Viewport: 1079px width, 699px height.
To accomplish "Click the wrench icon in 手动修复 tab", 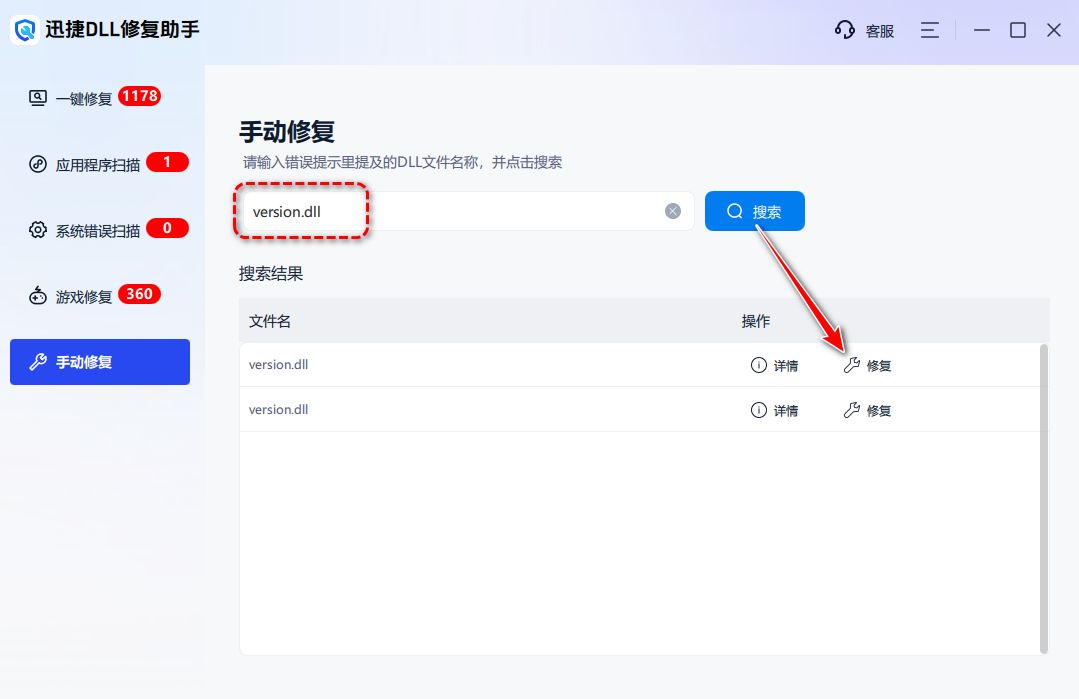I will pos(38,362).
